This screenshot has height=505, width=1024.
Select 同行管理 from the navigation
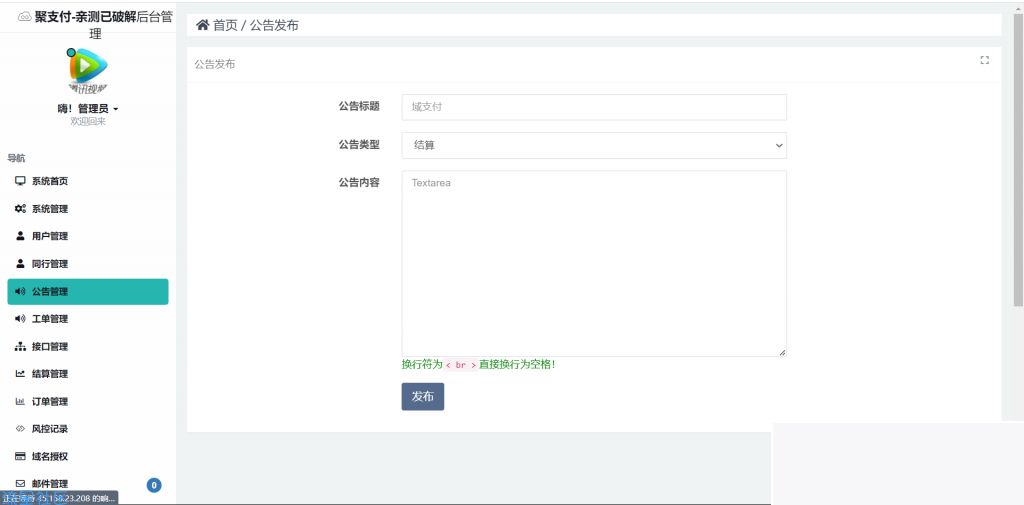pyautogui.click(x=50, y=264)
